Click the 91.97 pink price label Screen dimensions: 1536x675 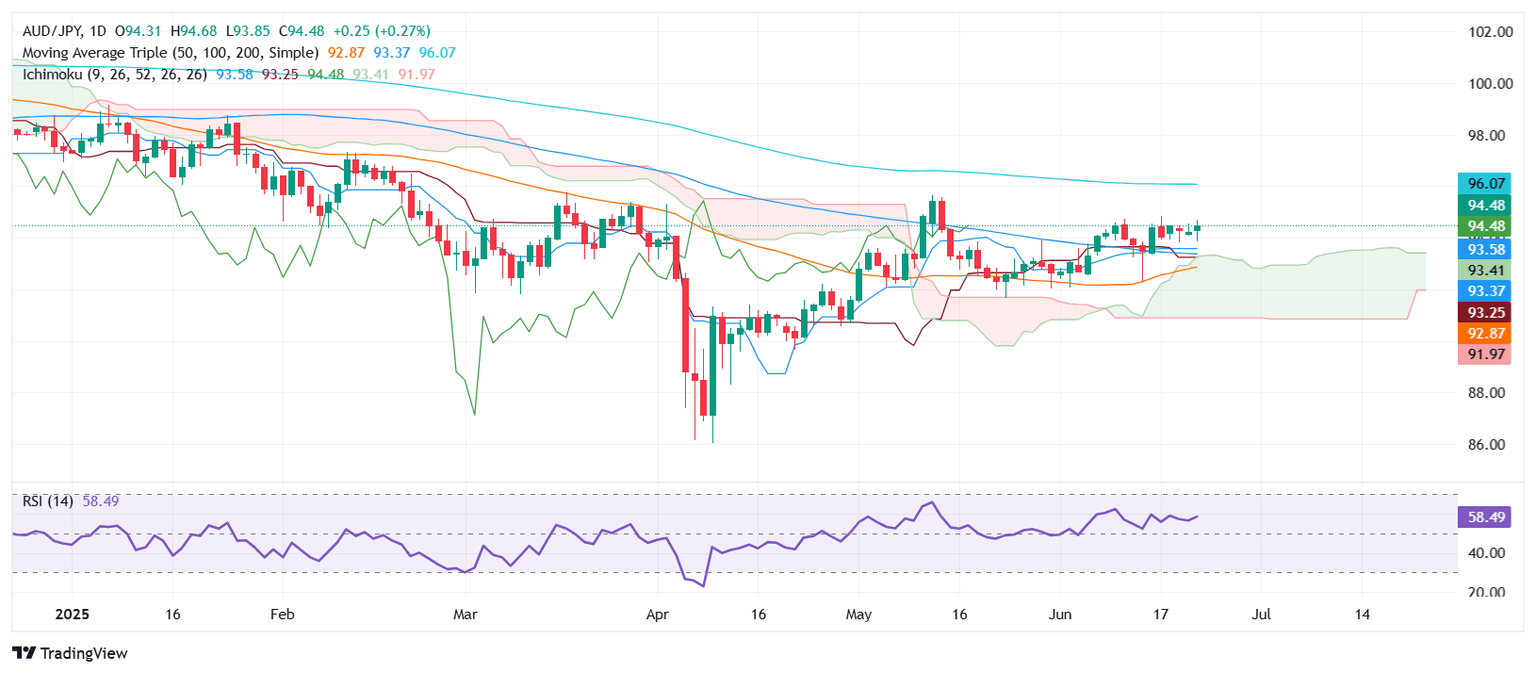[x=1485, y=355]
